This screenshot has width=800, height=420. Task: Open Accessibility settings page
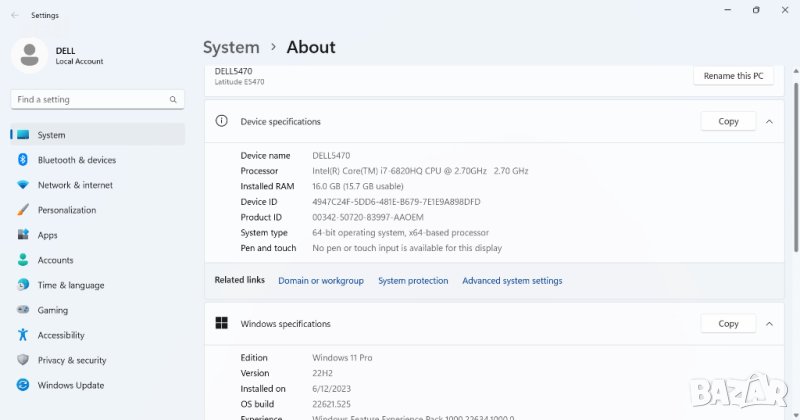(x=61, y=335)
